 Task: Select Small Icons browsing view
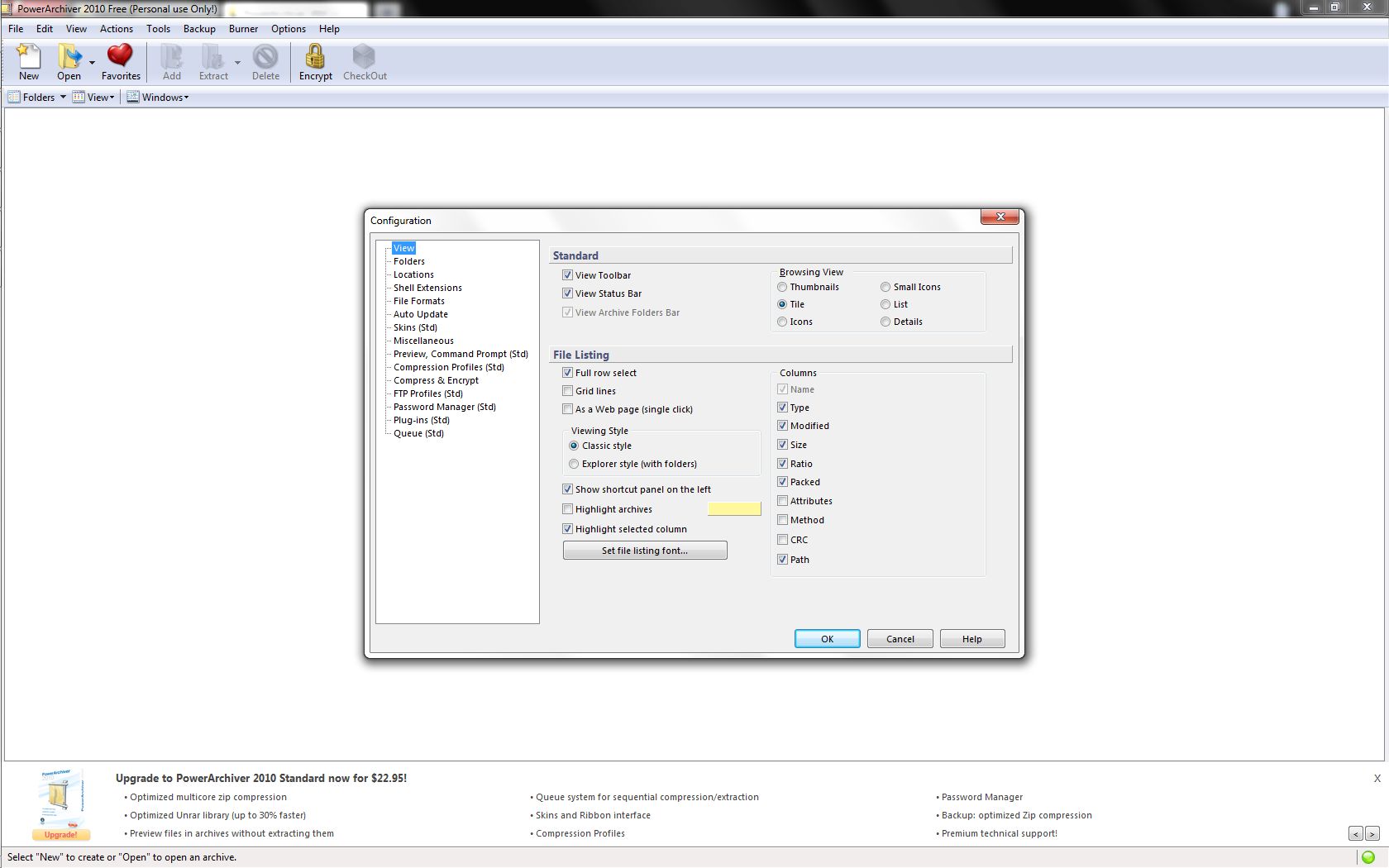tap(885, 287)
